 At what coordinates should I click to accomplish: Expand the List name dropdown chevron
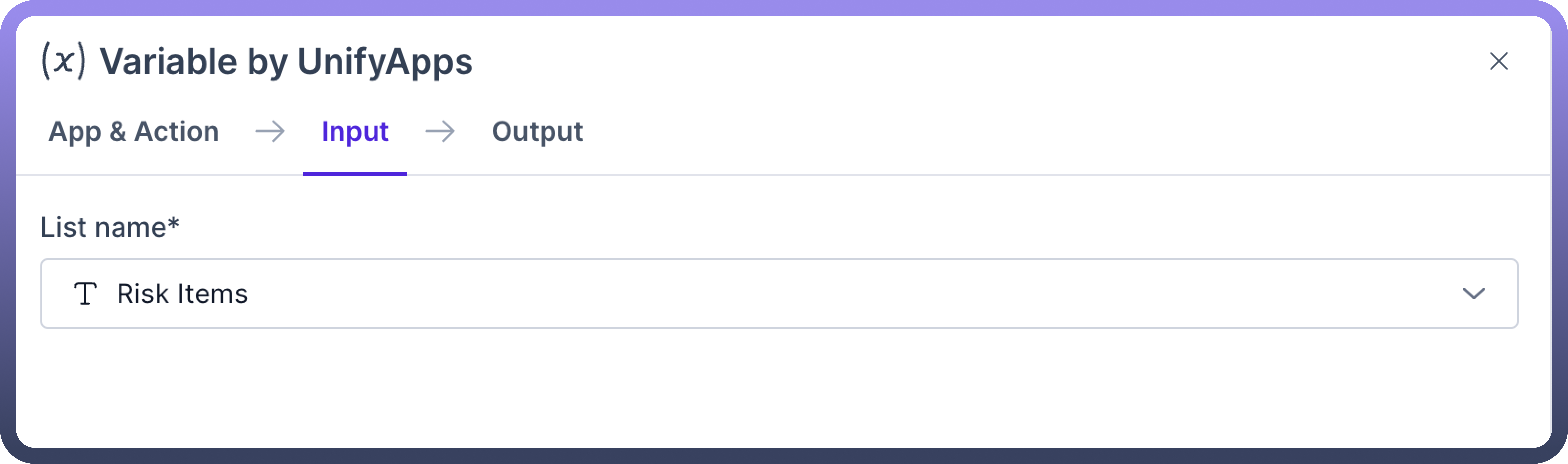[x=1473, y=294]
